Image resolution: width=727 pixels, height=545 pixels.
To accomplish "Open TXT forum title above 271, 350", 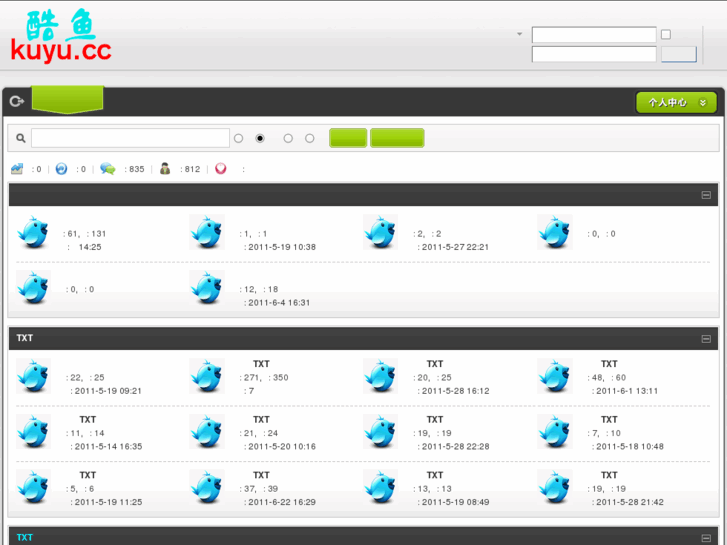I will point(261,364).
